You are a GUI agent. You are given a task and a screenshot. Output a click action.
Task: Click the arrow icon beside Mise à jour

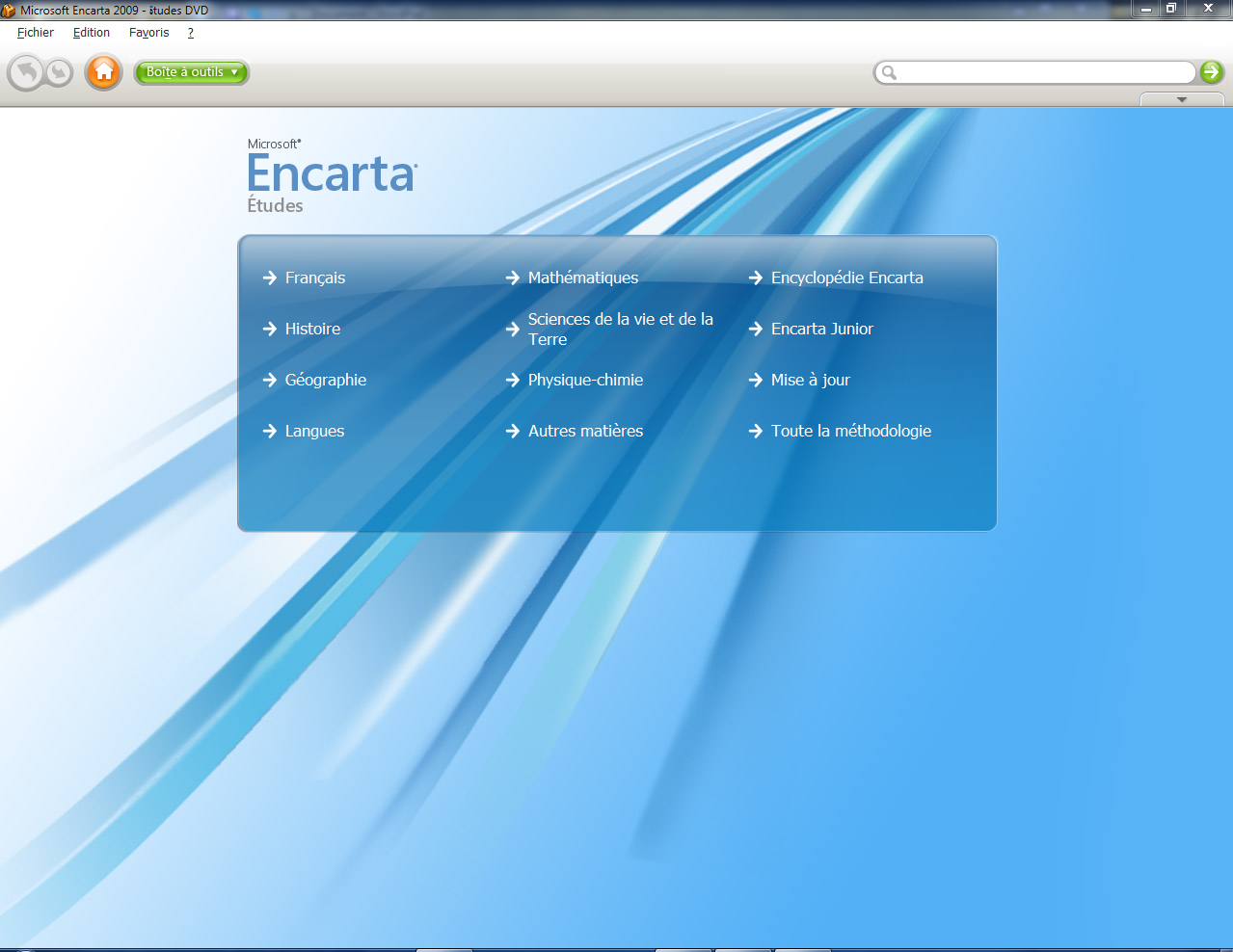pyautogui.click(x=756, y=380)
